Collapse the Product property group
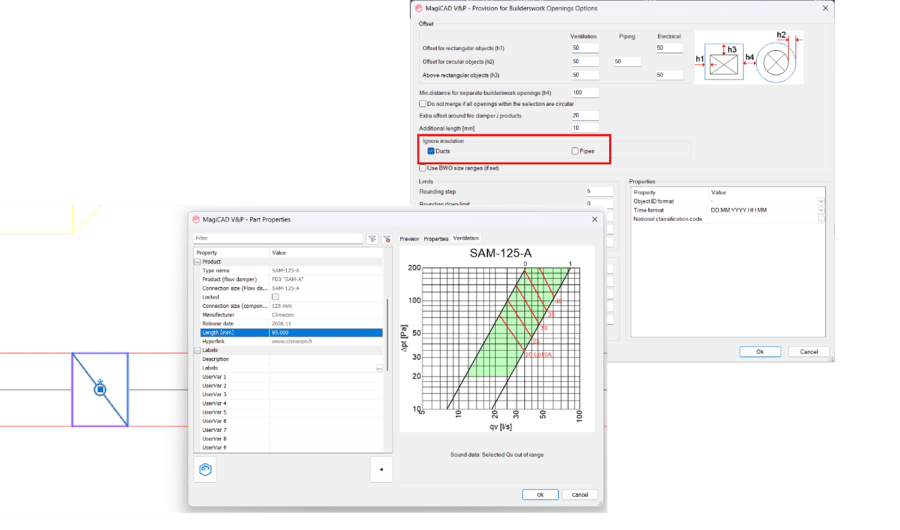Viewport: 900px width, 530px height. click(197, 262)
